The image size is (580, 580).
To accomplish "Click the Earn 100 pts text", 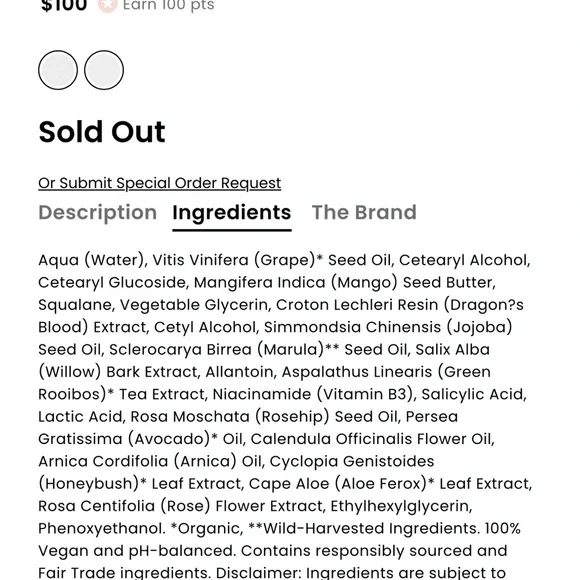I will coord(168,5).
